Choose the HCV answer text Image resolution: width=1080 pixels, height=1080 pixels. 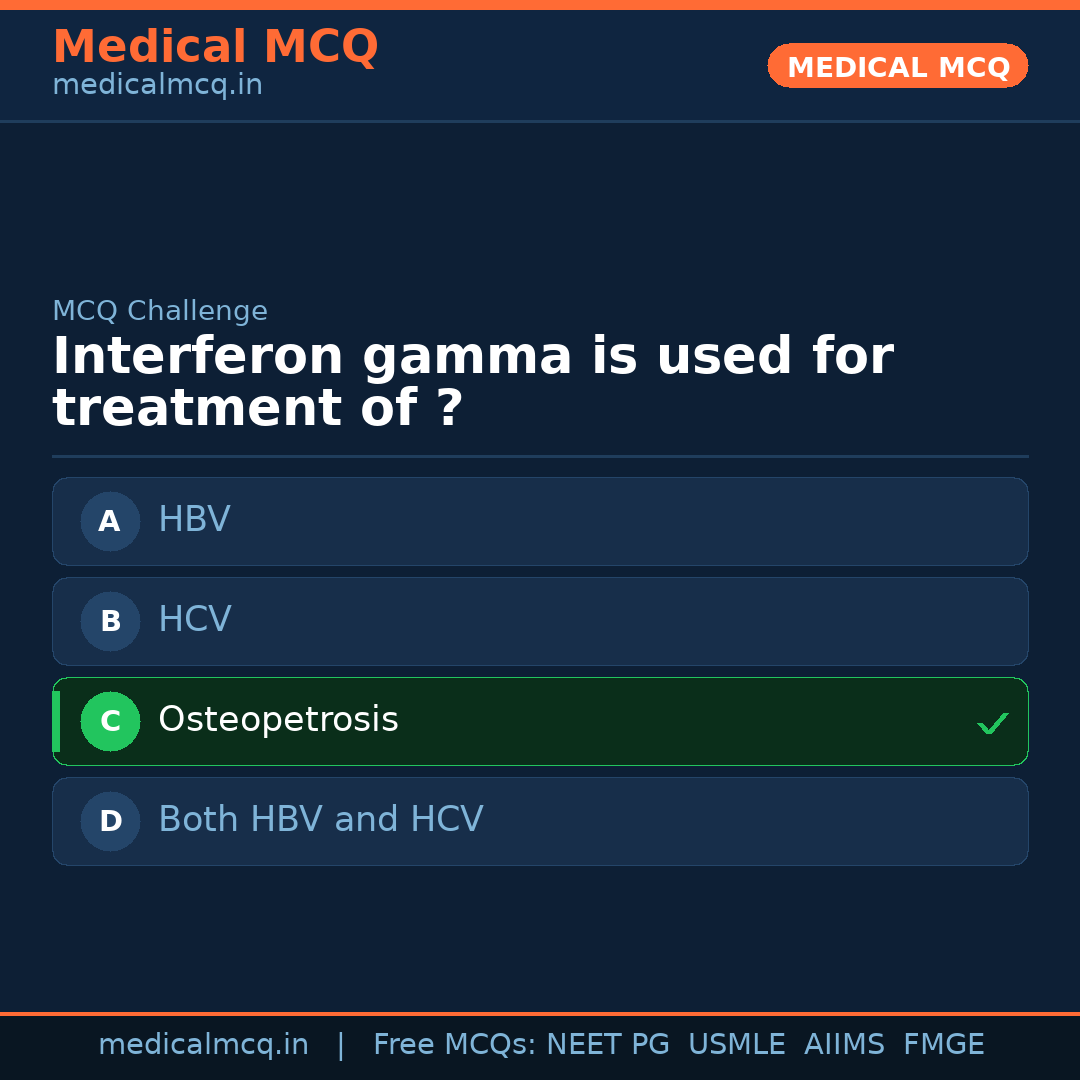[195, 620]
